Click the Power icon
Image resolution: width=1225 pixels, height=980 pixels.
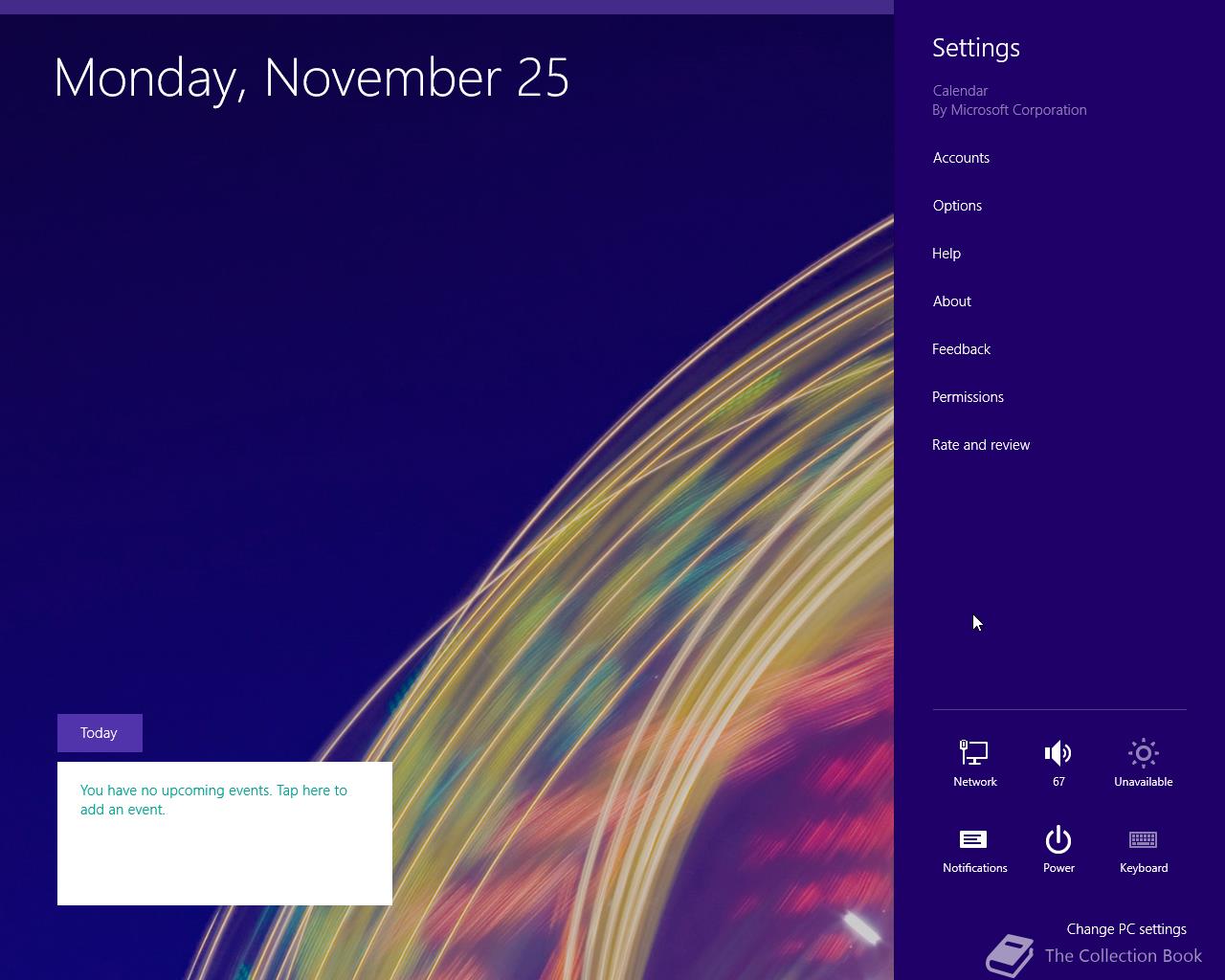(x=1058, y=849)
